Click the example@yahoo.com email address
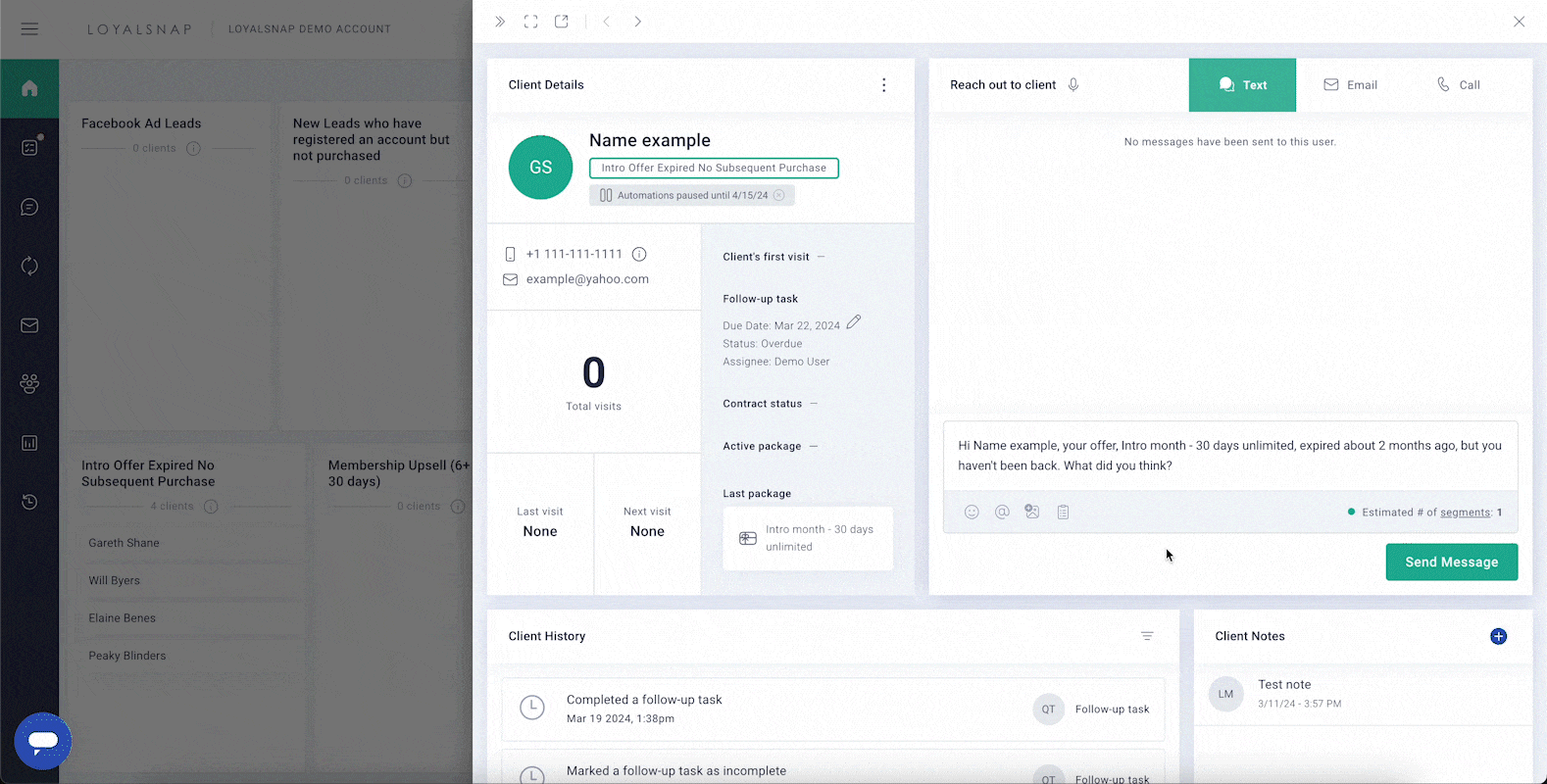Image resolution: width=1547 pixels, height=784 pixels. 587,279
